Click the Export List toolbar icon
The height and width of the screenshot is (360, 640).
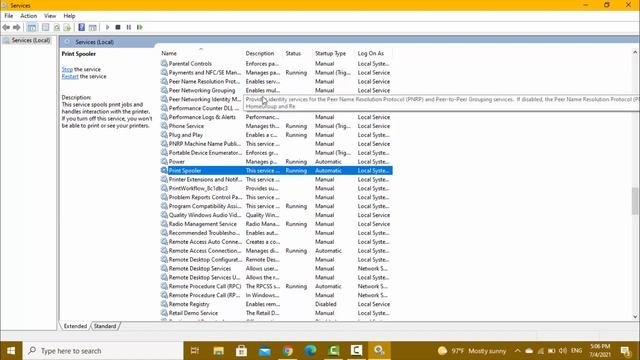(x=67, y=27)
